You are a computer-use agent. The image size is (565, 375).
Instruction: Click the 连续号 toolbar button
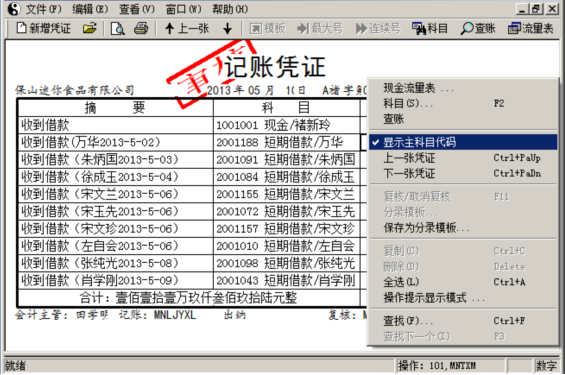pyautogui.click(x=378, y=28)
